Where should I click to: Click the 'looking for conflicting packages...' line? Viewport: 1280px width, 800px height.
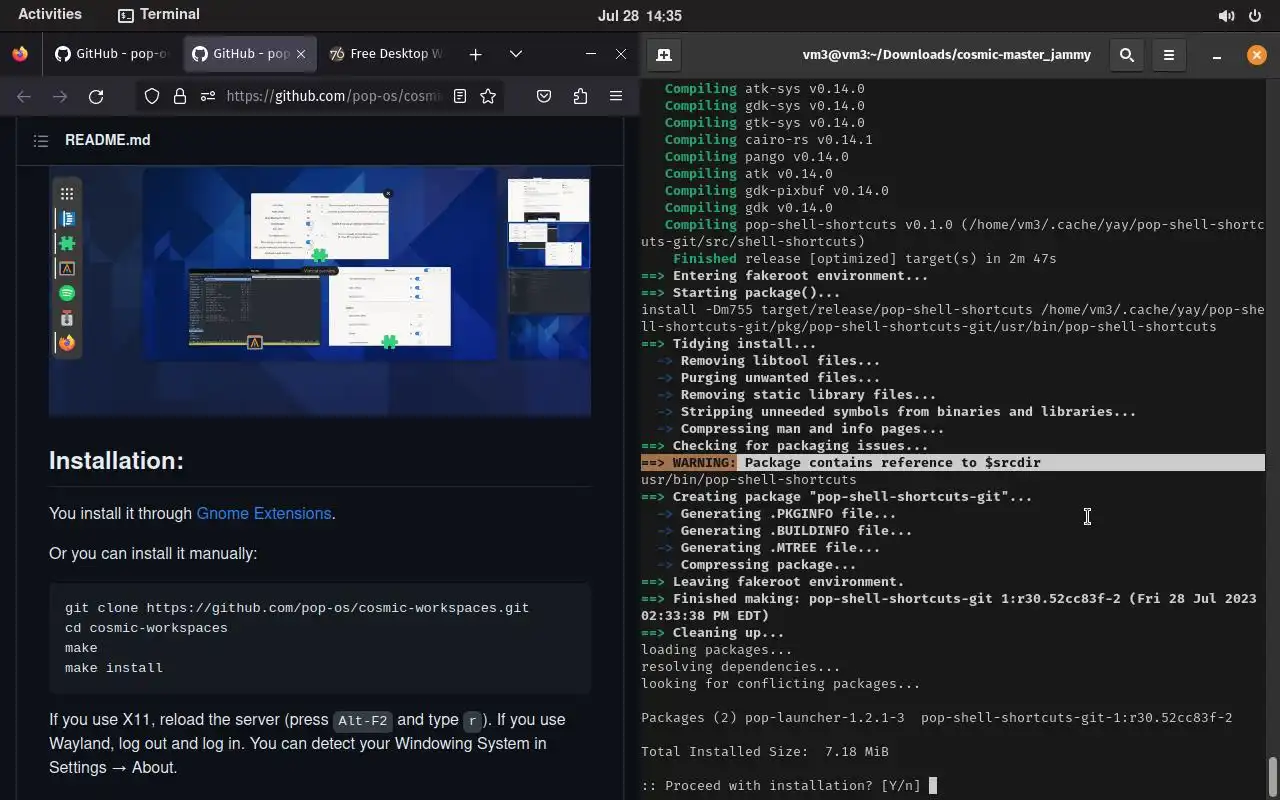pyautogui.click(x=781, y=684)
